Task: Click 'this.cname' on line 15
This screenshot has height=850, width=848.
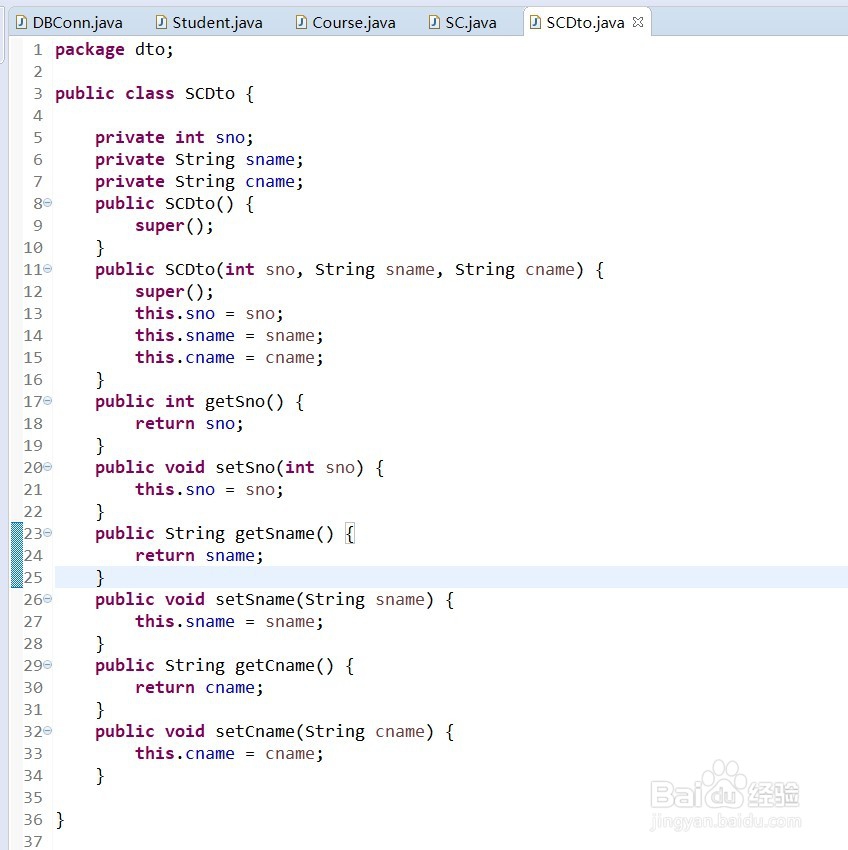Action: click(x=185, y=358)
